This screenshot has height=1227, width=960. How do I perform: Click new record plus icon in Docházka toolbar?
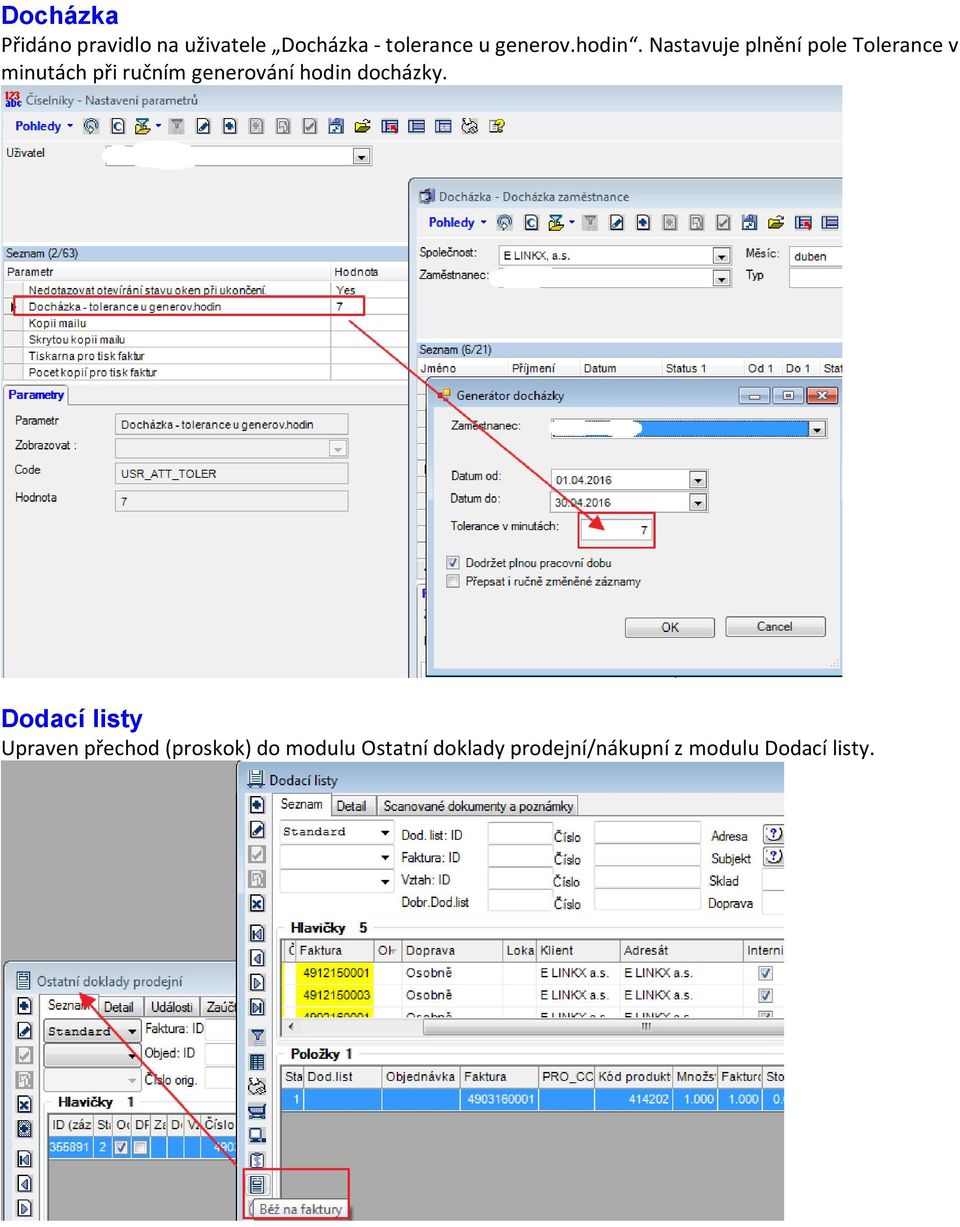(643, 223)
